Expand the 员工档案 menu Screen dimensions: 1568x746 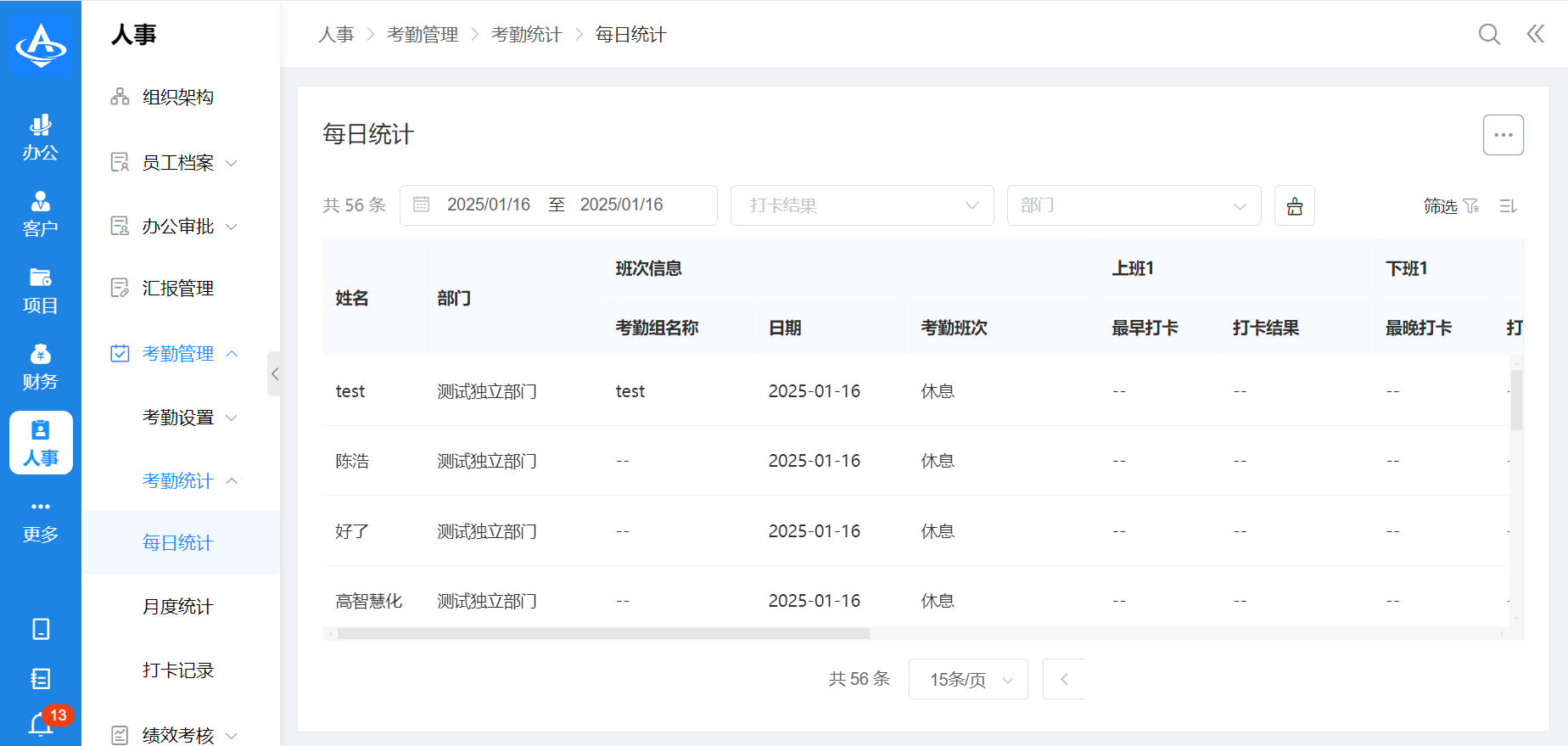coord(178,163)
